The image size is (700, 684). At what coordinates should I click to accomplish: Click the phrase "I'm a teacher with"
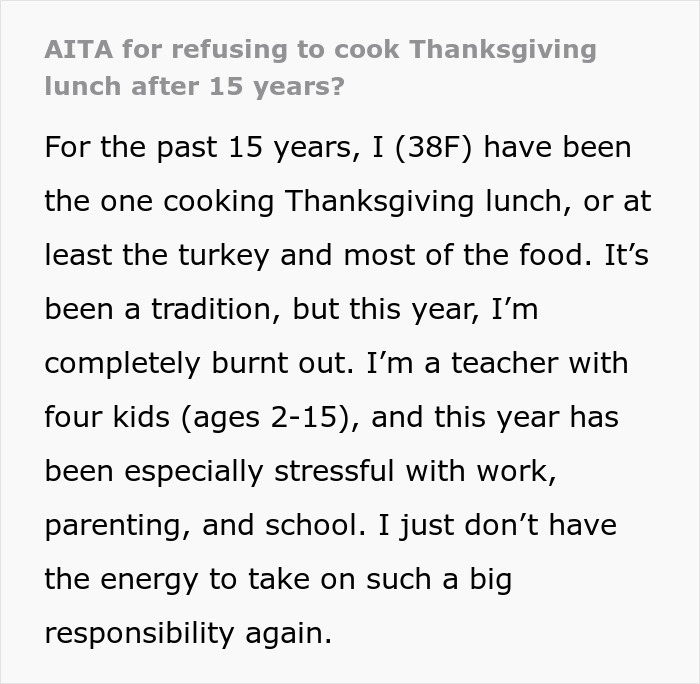coord(528,364)
